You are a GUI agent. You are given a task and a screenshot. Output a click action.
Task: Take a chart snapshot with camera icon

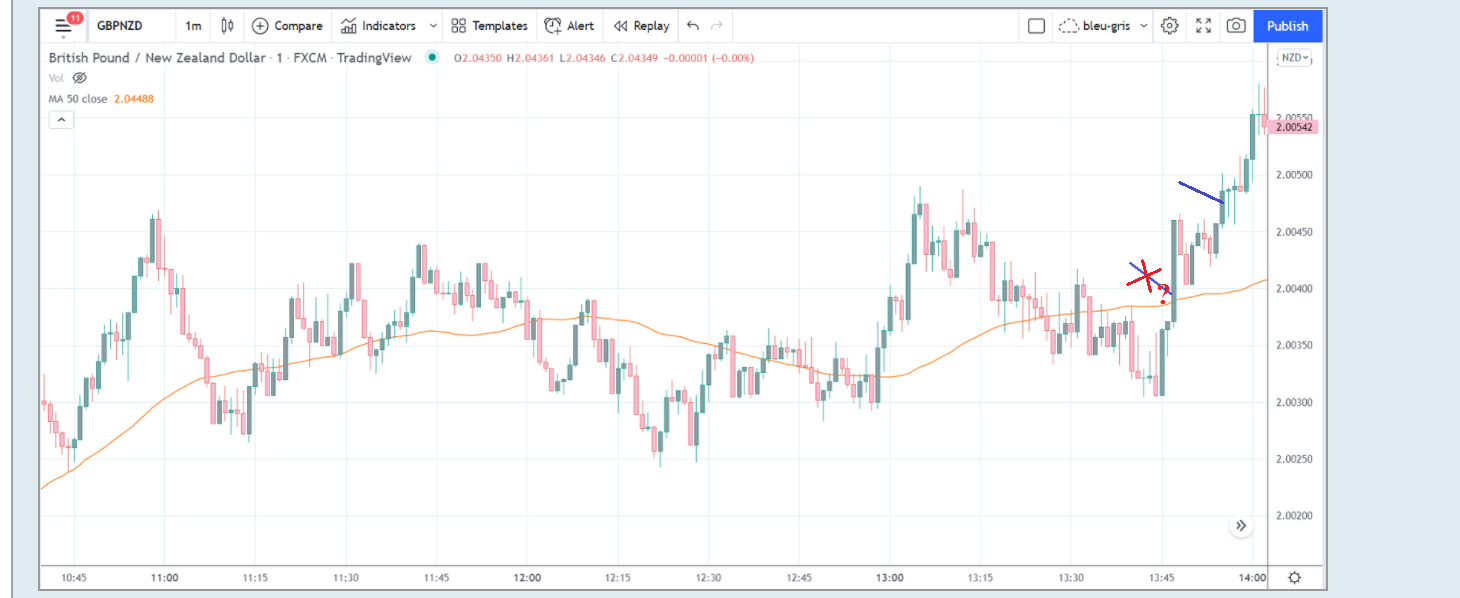pyautogui.click(x=1236, y=26)
